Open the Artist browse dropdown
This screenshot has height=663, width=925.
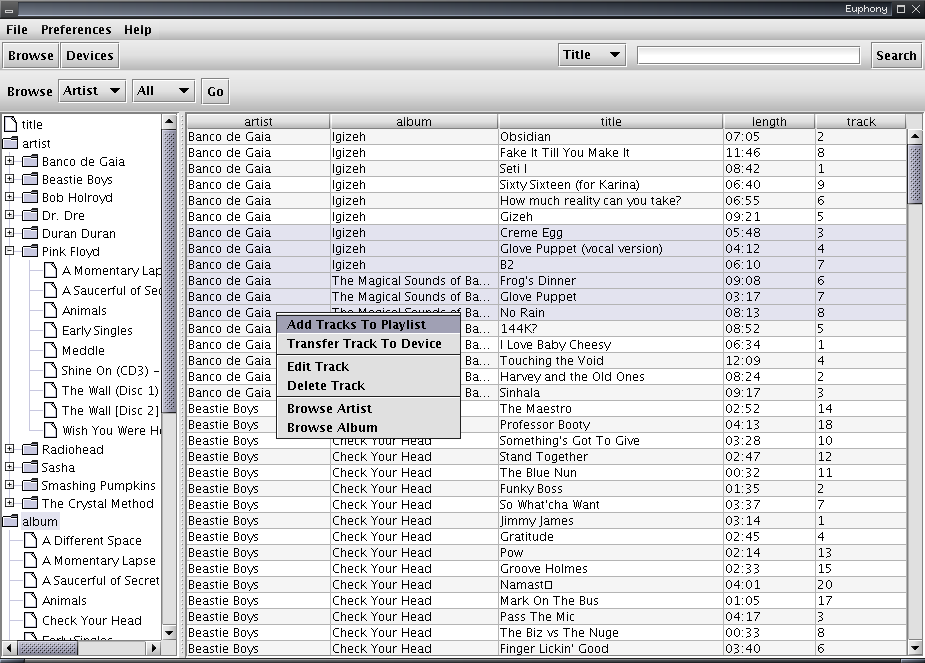click(92, 91)
